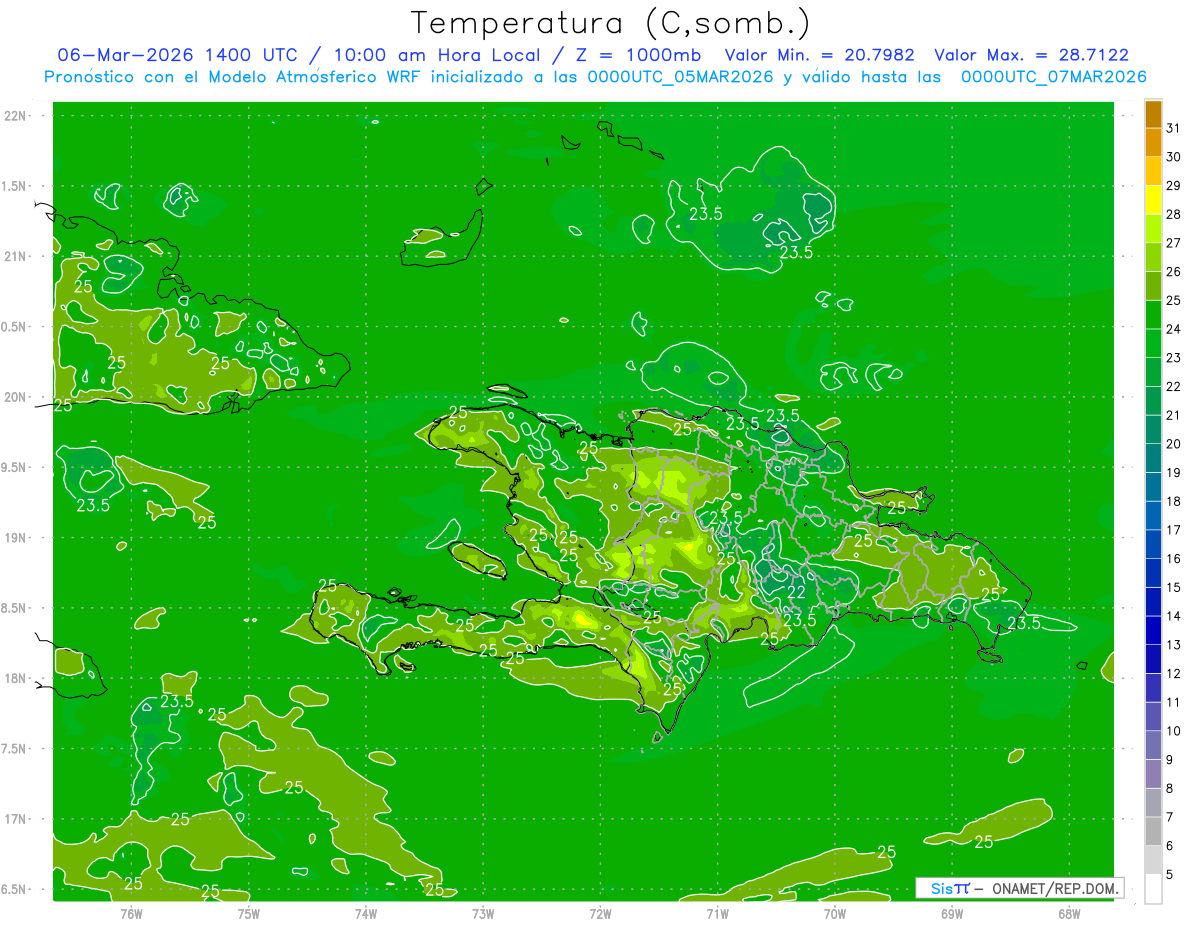Click the "71W" longitude label
The image size is (1200, 927).
click(x=717, y=913)
